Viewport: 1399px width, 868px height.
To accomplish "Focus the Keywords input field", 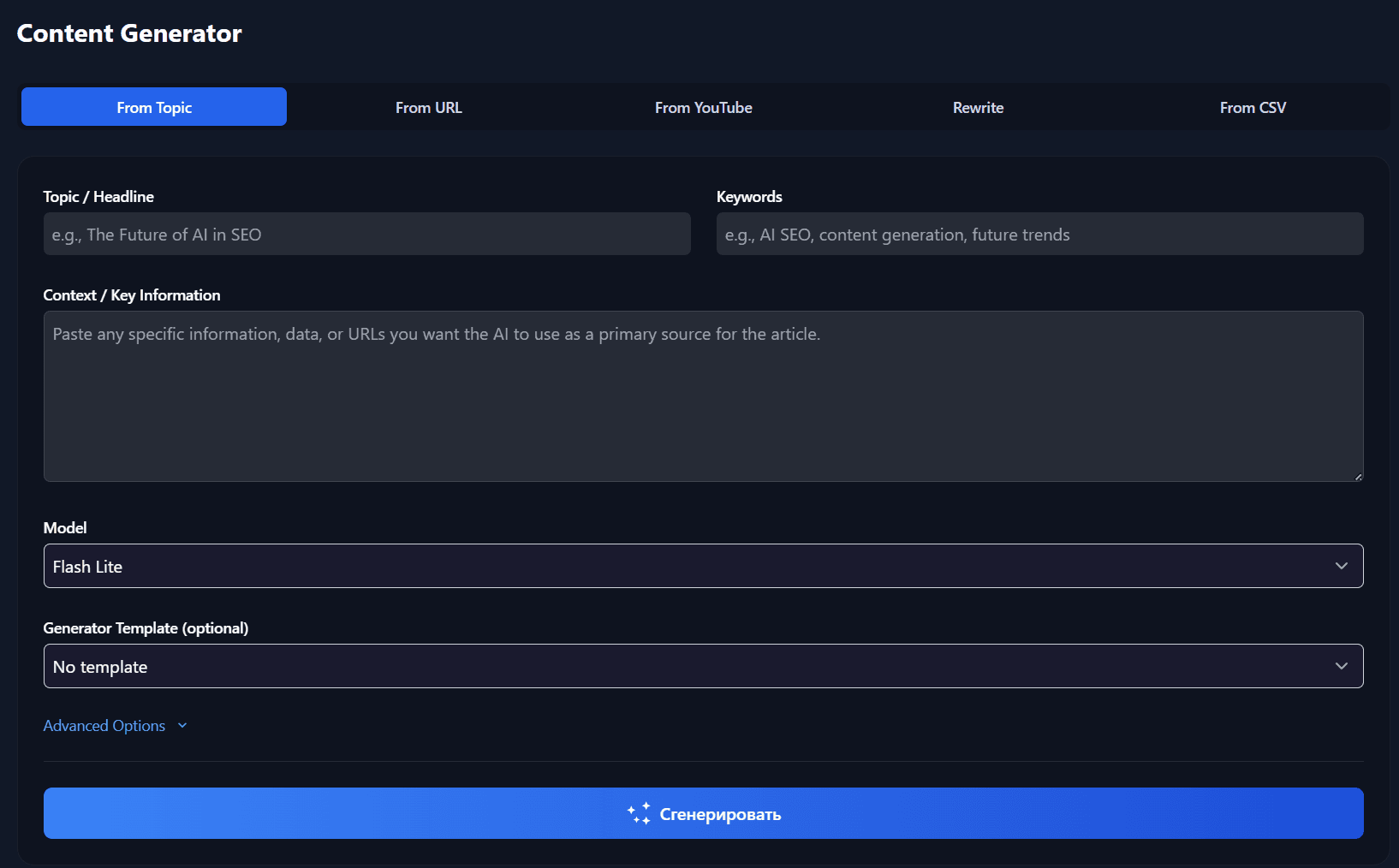I will [x=1039, y=234].
